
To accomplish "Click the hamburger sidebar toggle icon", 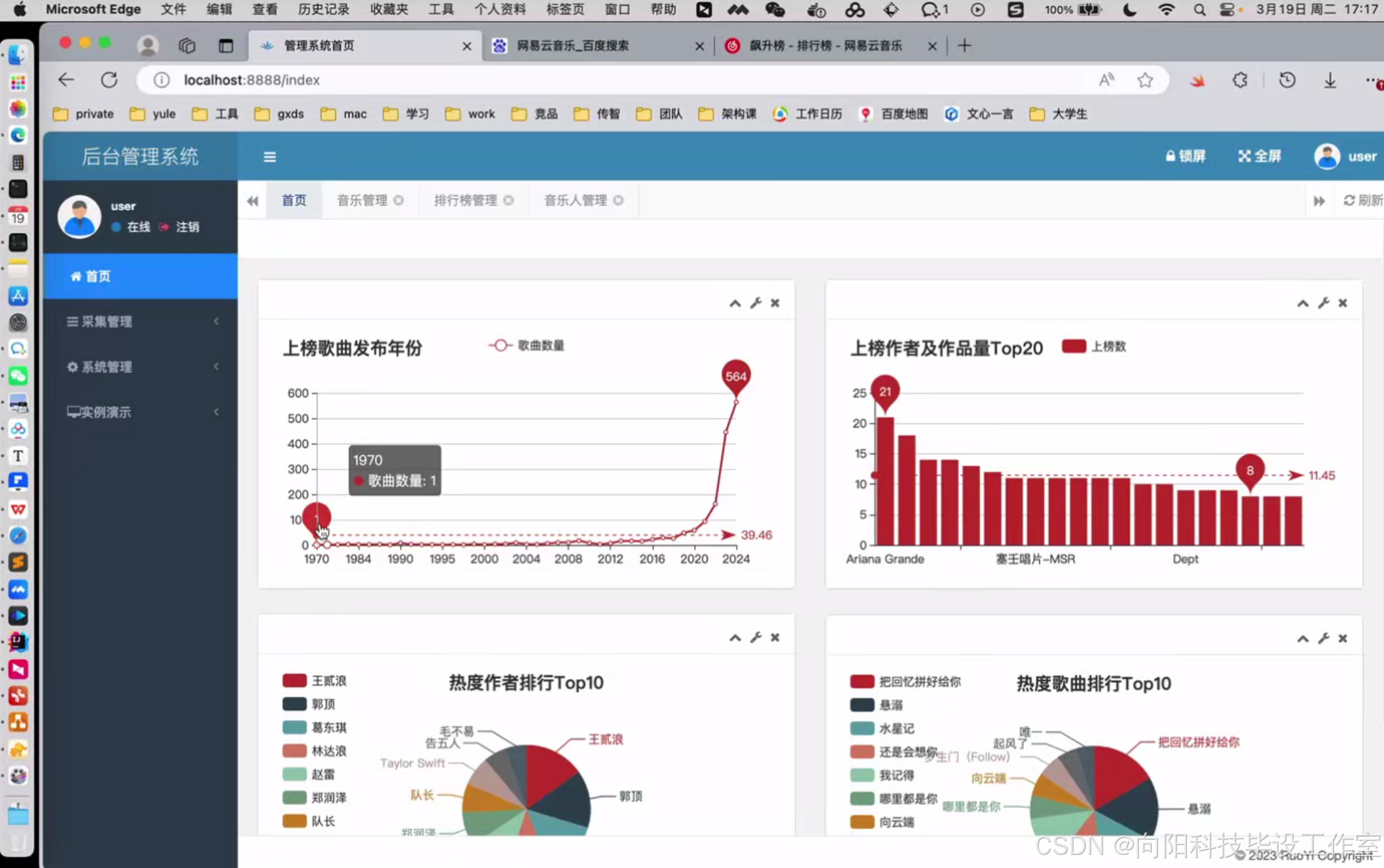I will (x=269, y=157).
